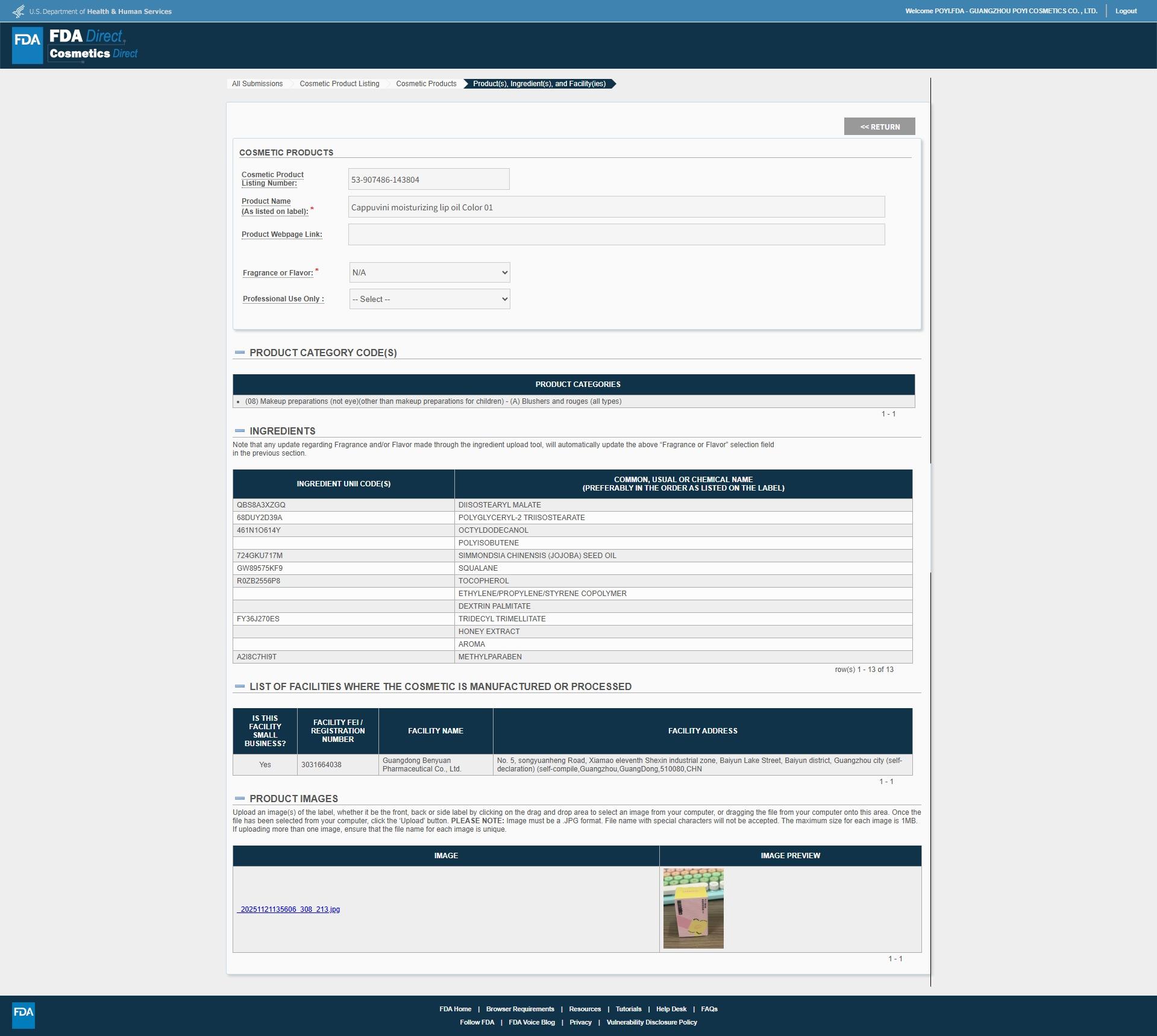Navigate to Cosmetic Products breadcrumb
Screen dimensions: 1157x1036
pos(426,84)
